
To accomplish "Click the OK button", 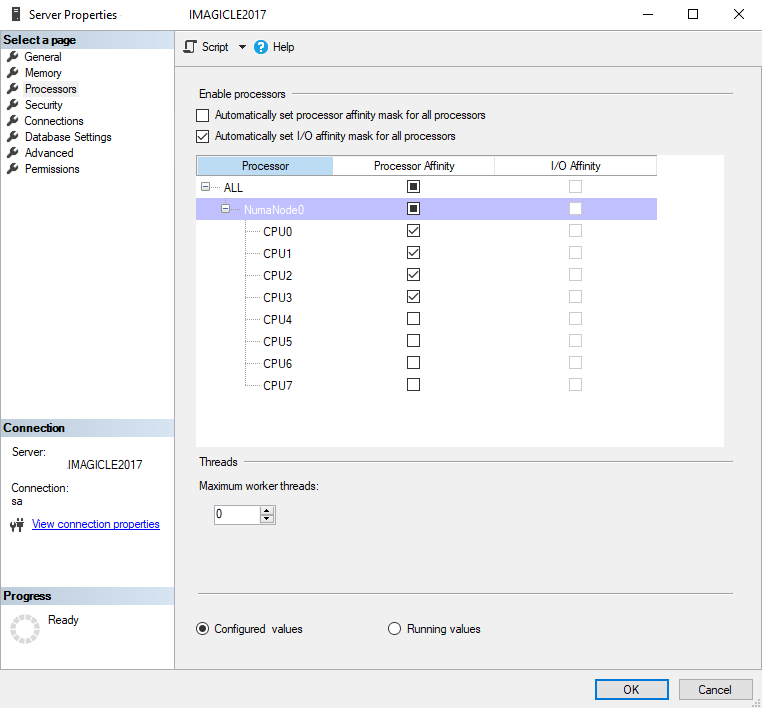I will click(631, 689).
